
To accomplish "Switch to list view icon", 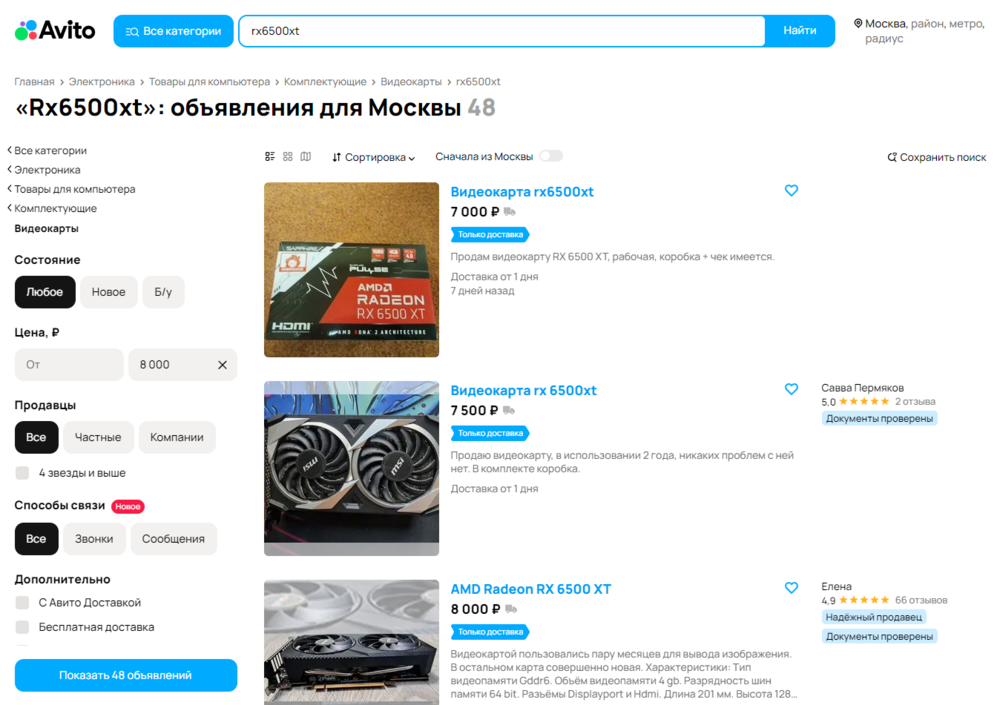I will pos(270,157).
